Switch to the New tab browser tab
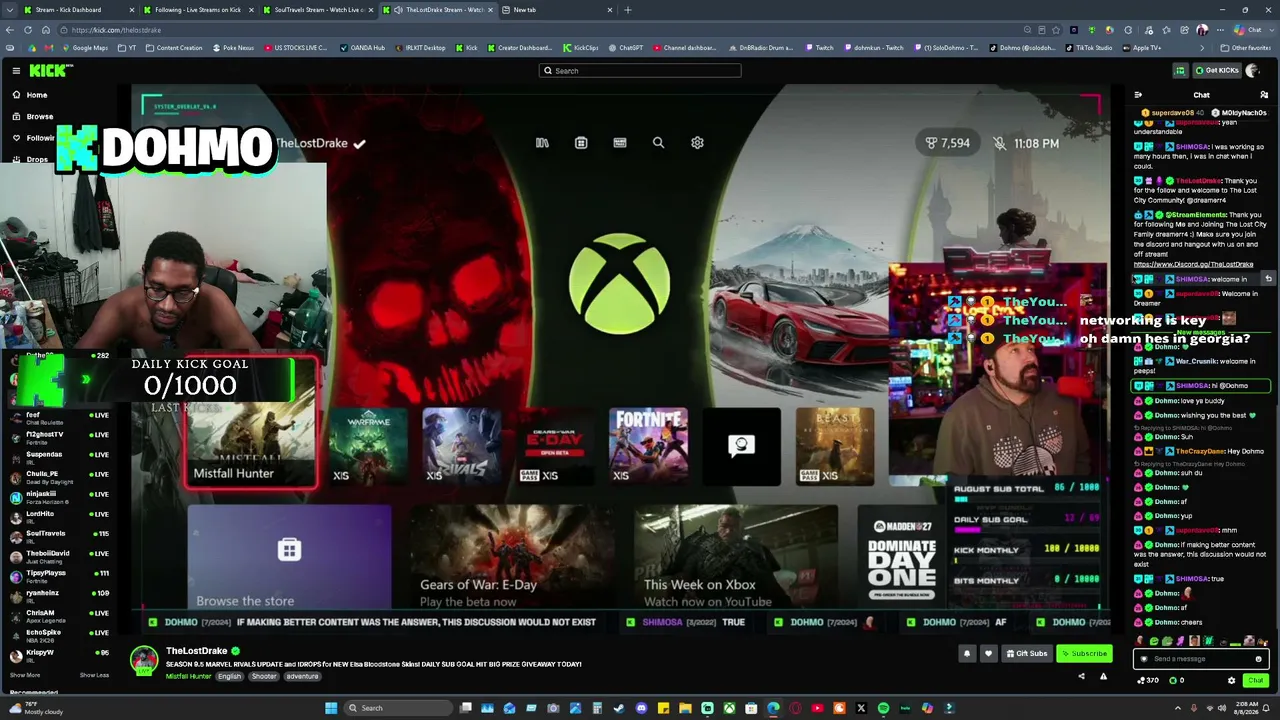 coord(556,10)
